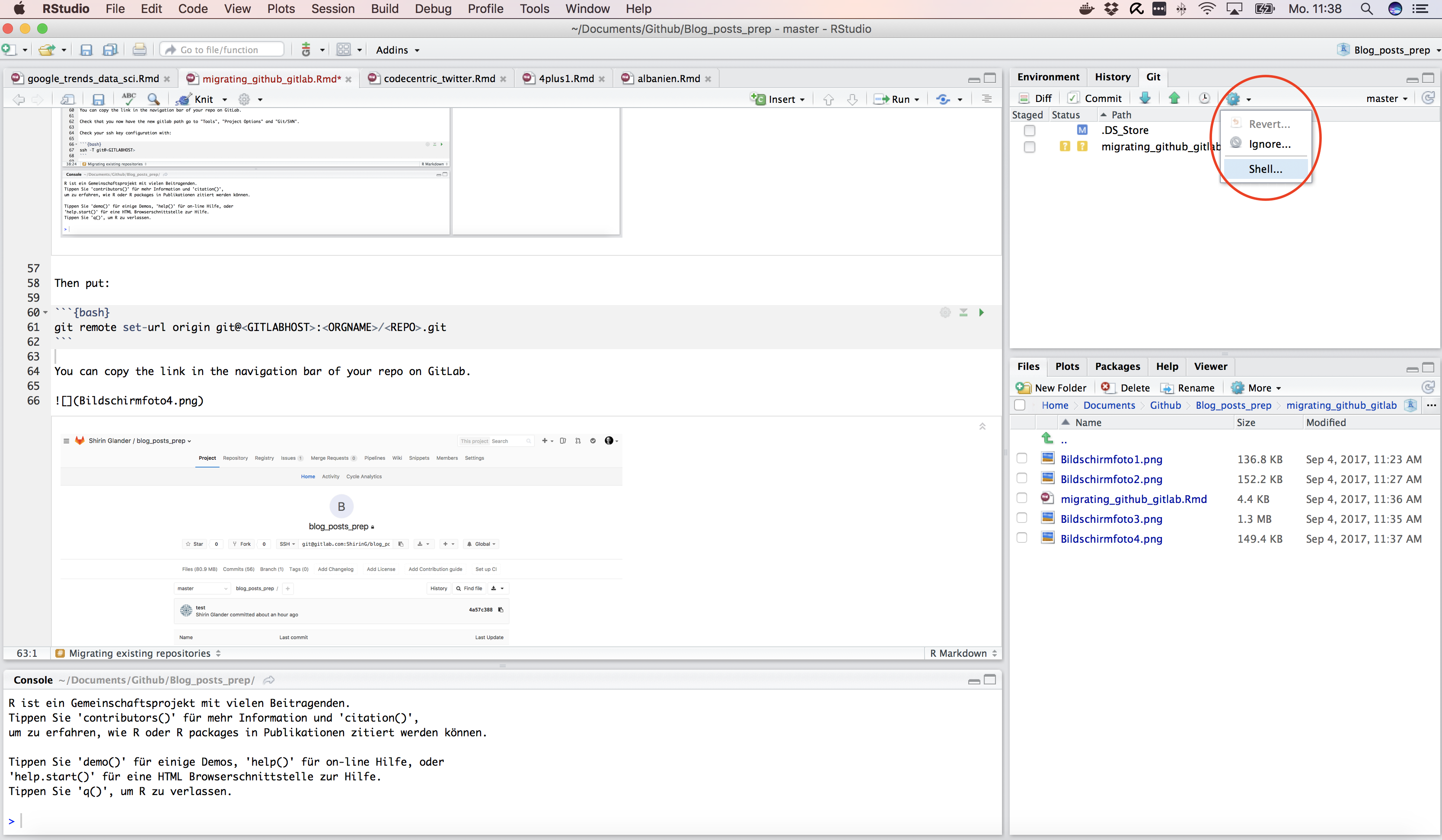The image size is (1442, 840).
Task: Tick migrating_github_gitlab.Rmd file checkbox
Action: tap(1022, 498)
